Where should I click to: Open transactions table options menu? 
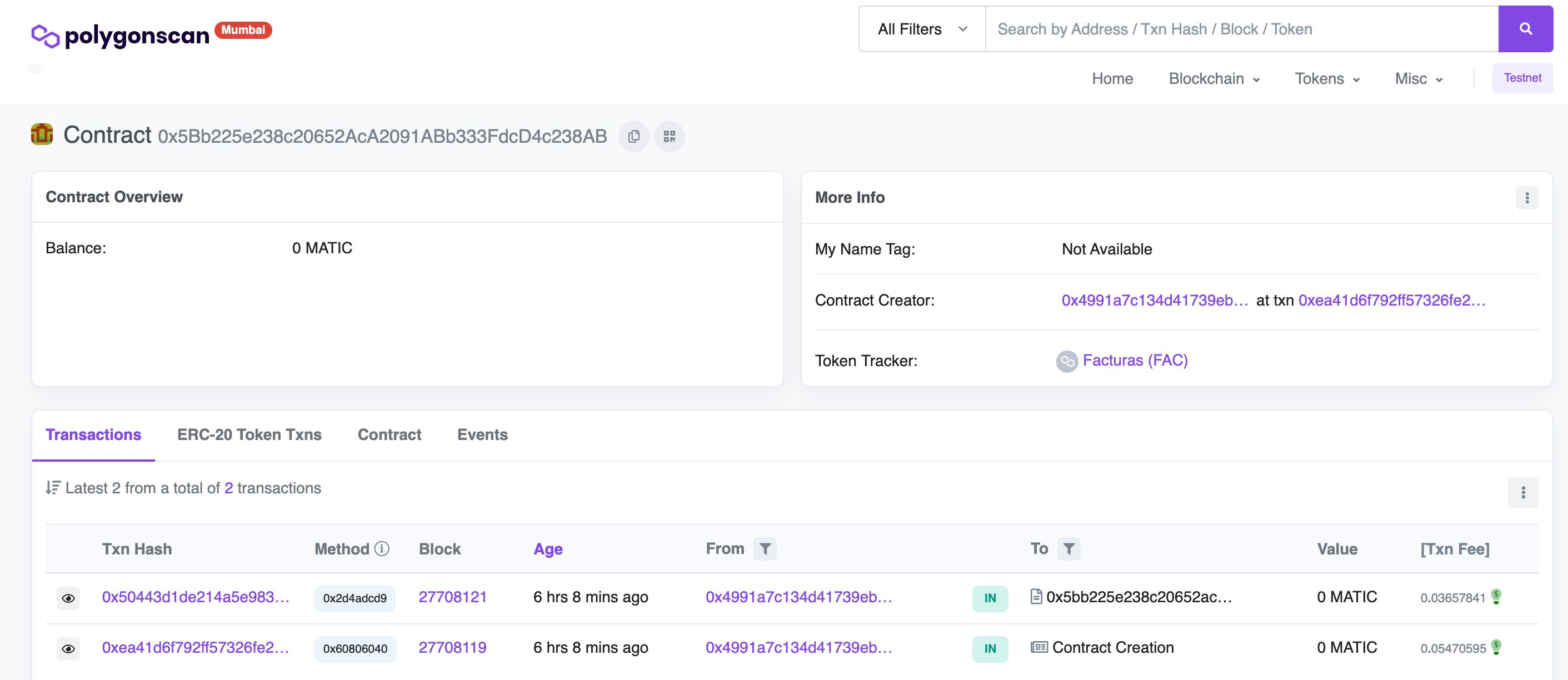pos(1523,492)
